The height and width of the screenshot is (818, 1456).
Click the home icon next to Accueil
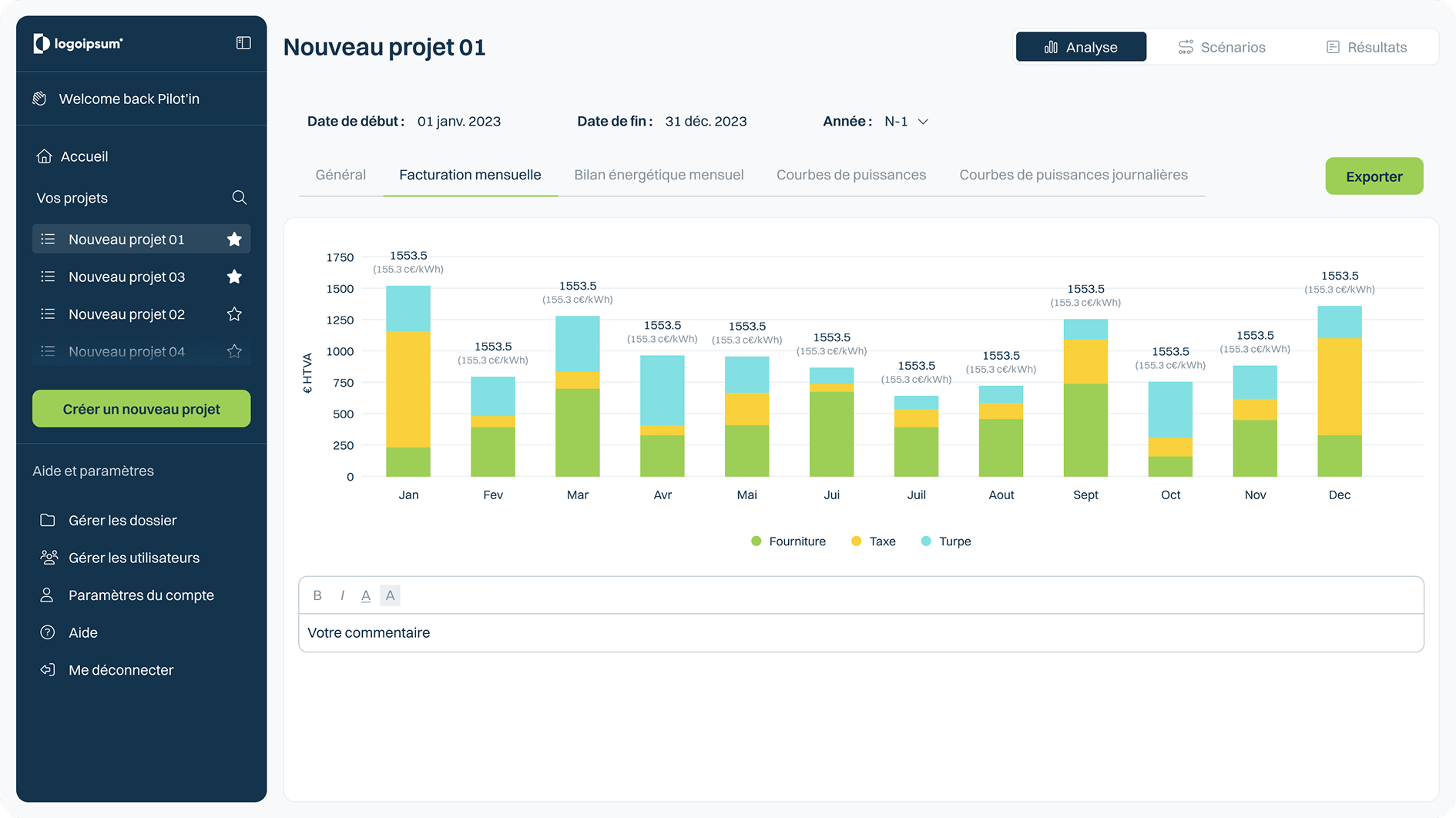coord(44,156)
